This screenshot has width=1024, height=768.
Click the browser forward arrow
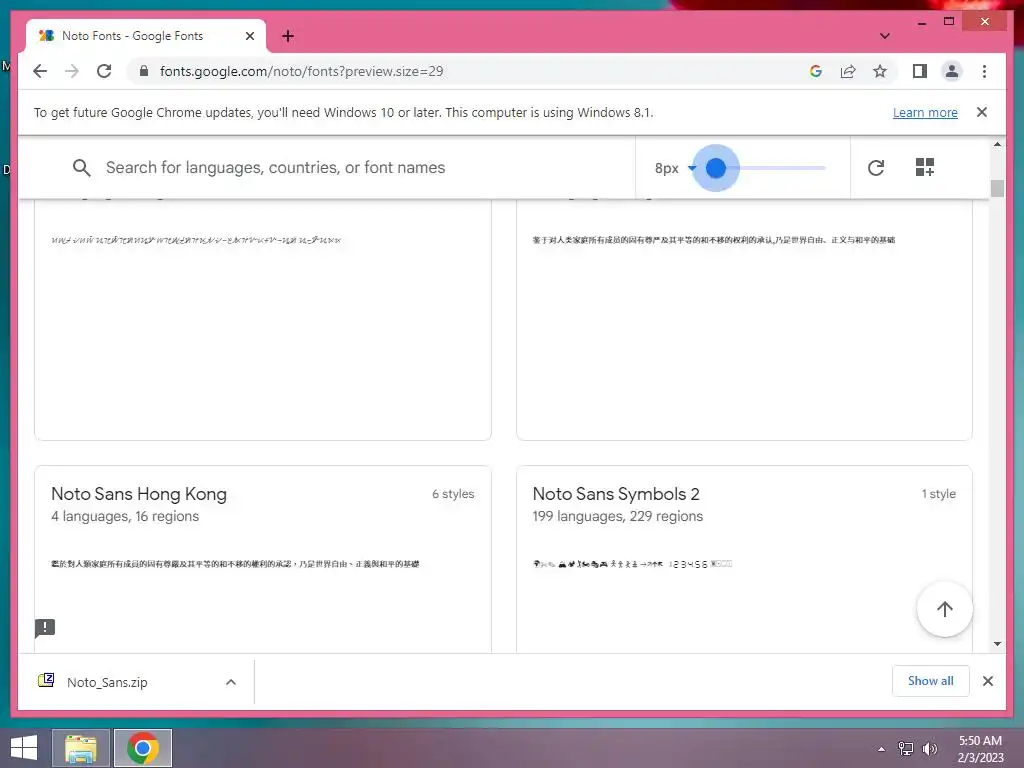pos(72,71)
